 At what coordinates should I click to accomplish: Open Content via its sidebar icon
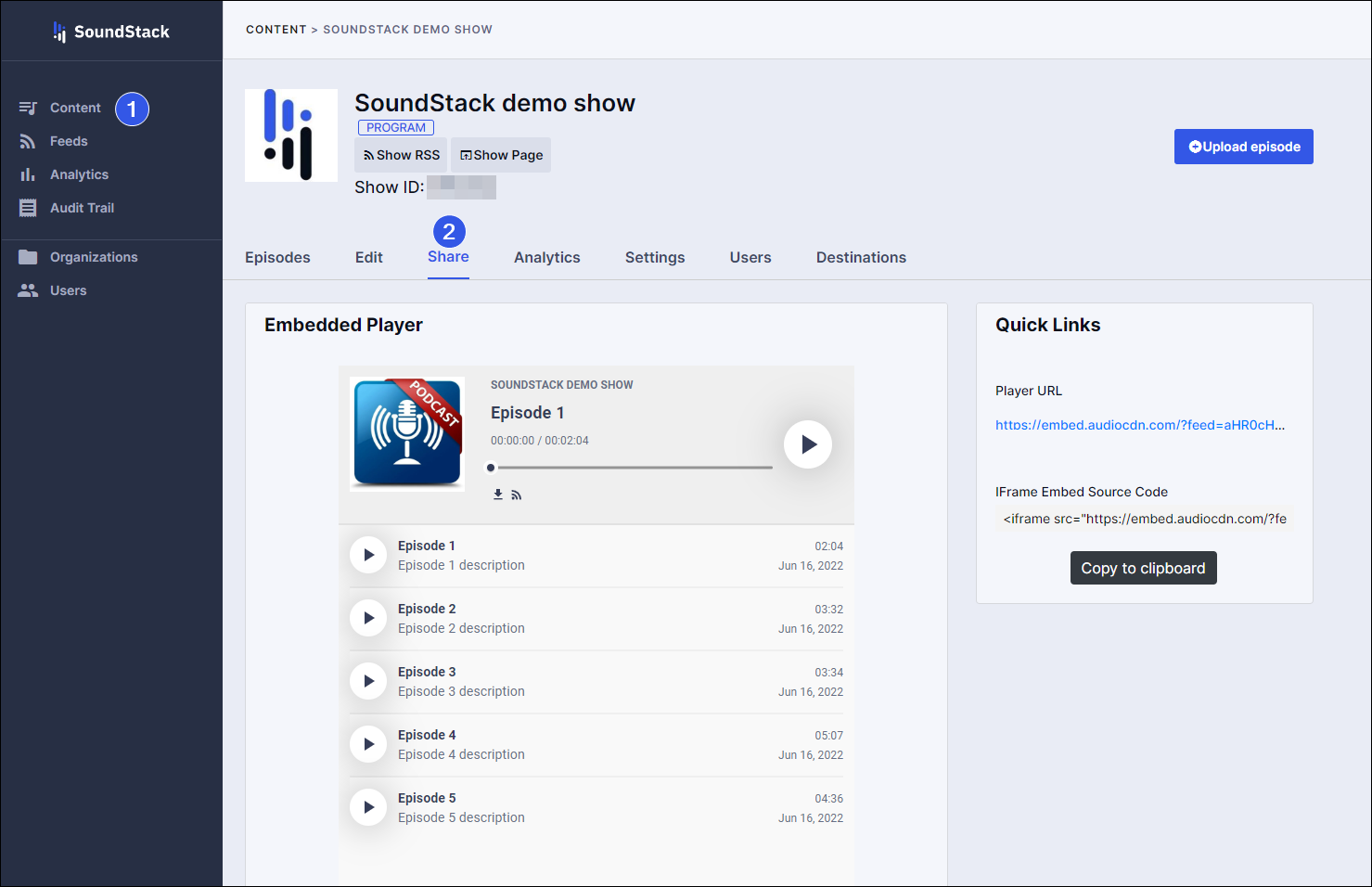(x=28, y=108)
